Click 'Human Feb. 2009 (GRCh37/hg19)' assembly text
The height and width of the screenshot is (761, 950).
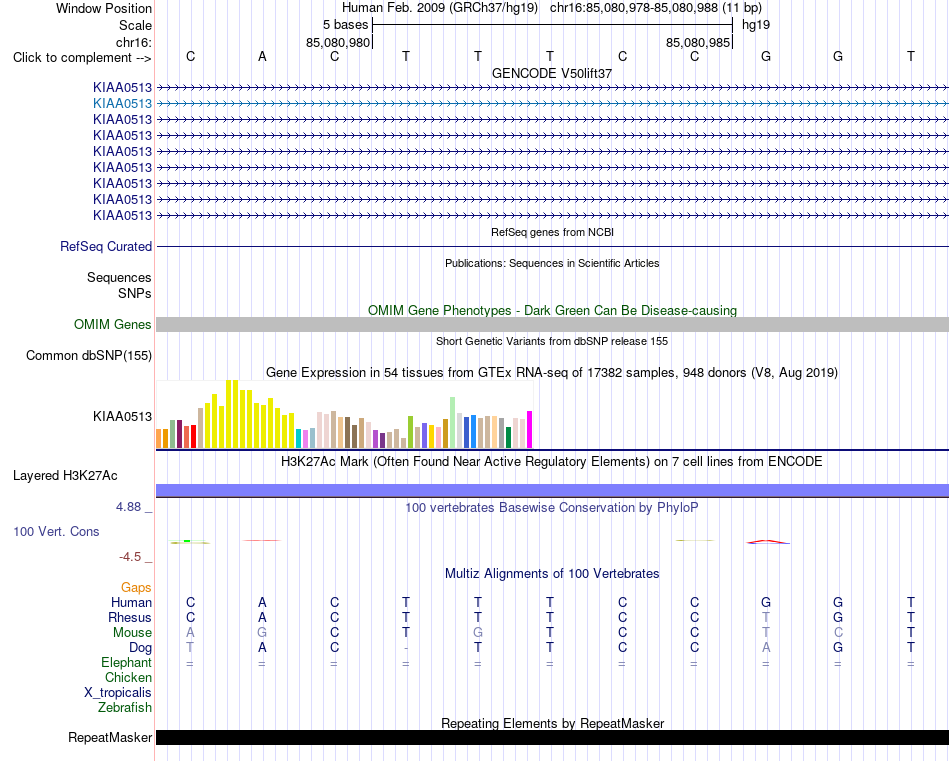coord(440,8)
